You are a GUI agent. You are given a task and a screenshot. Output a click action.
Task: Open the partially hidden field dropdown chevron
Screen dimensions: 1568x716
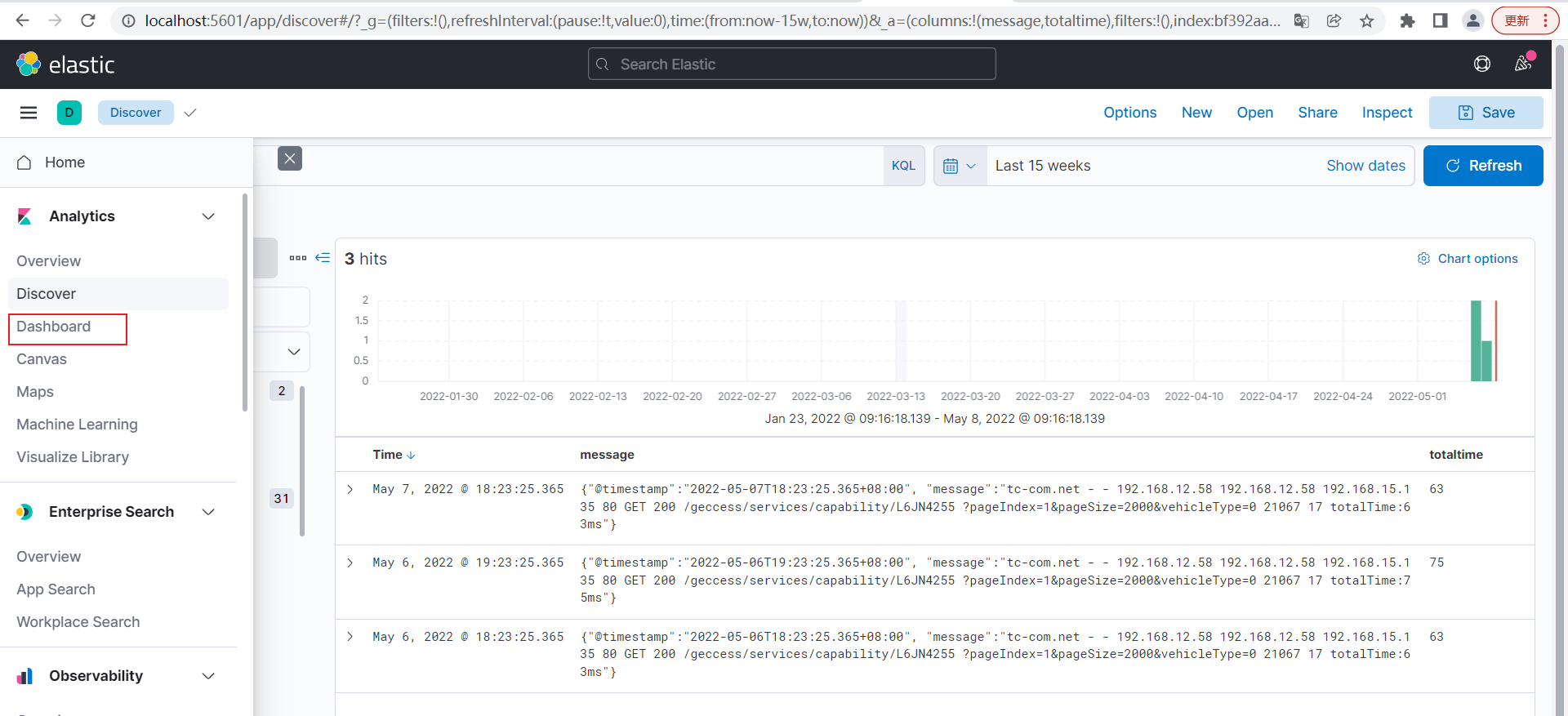tap(294, 352)
